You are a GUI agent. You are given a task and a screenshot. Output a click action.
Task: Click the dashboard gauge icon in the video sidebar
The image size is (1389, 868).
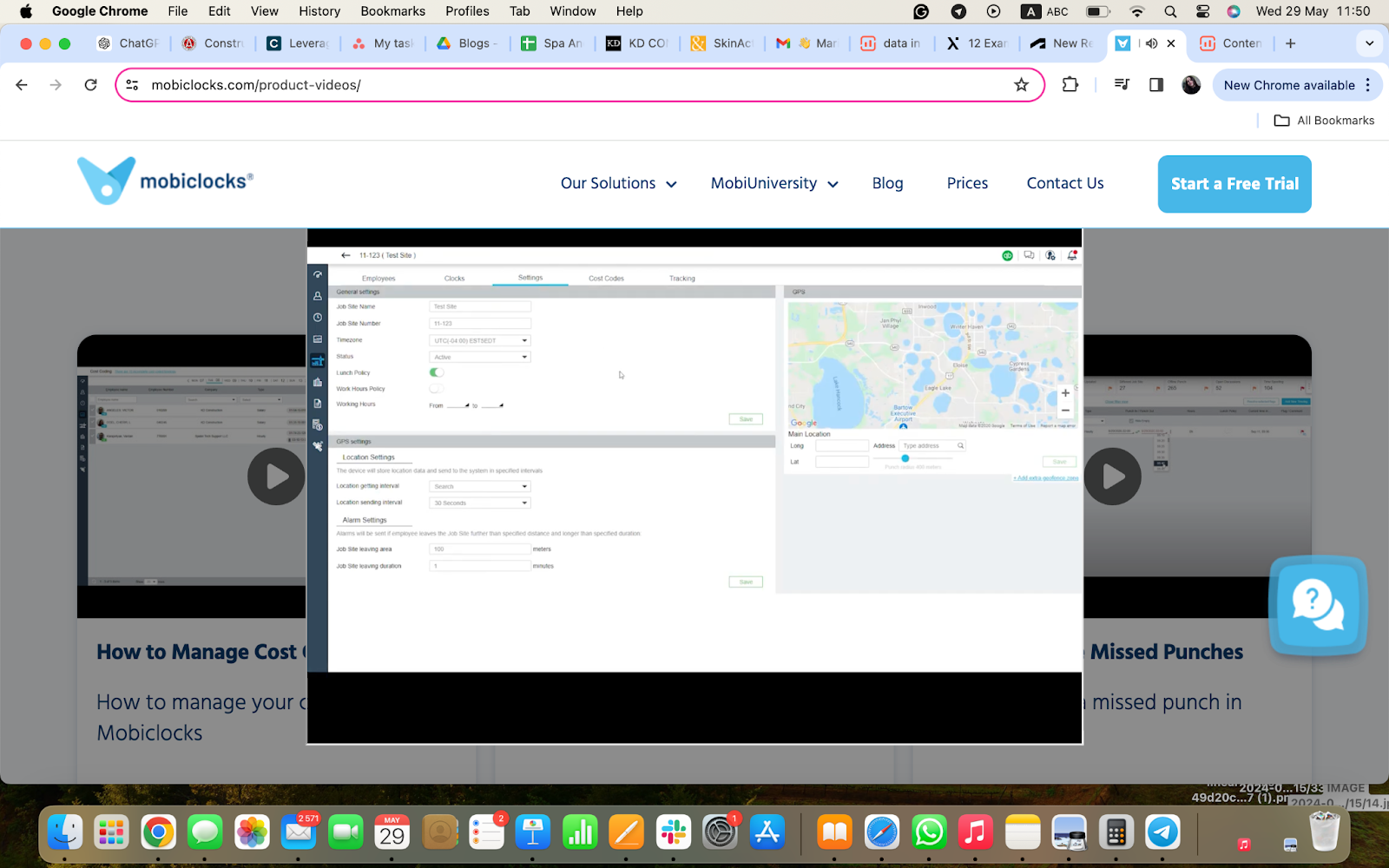tap(318, 274)
